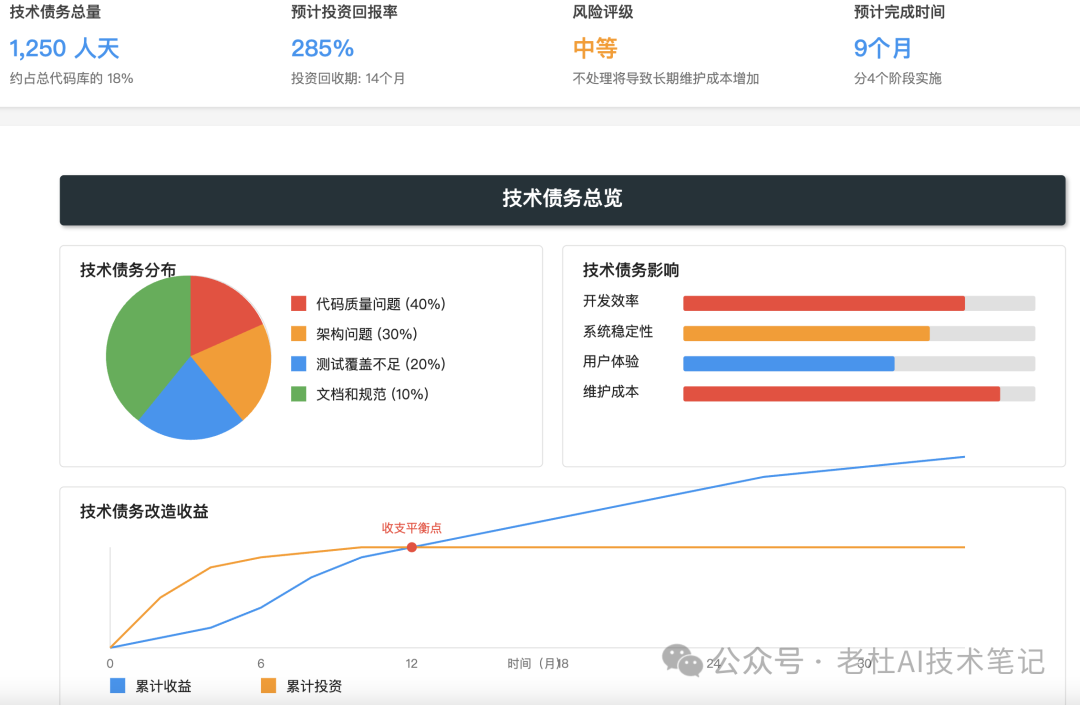Click the 中等 risk rating value
Screen dimensions: 1080x705
[595, 48]
